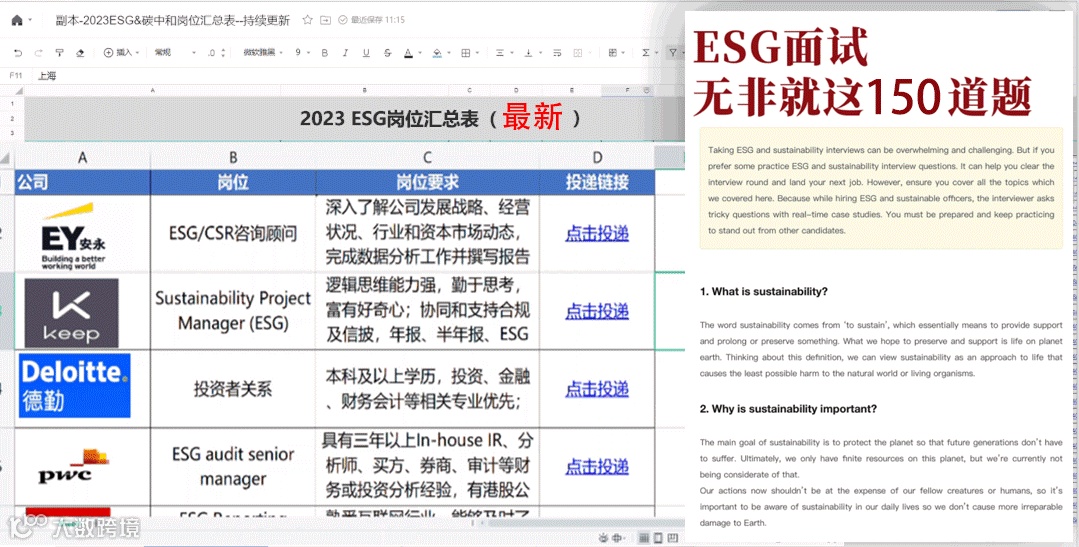Insert a sum with the Σ icon
This screenshot has height=547, width=1079.
[645, 53]
